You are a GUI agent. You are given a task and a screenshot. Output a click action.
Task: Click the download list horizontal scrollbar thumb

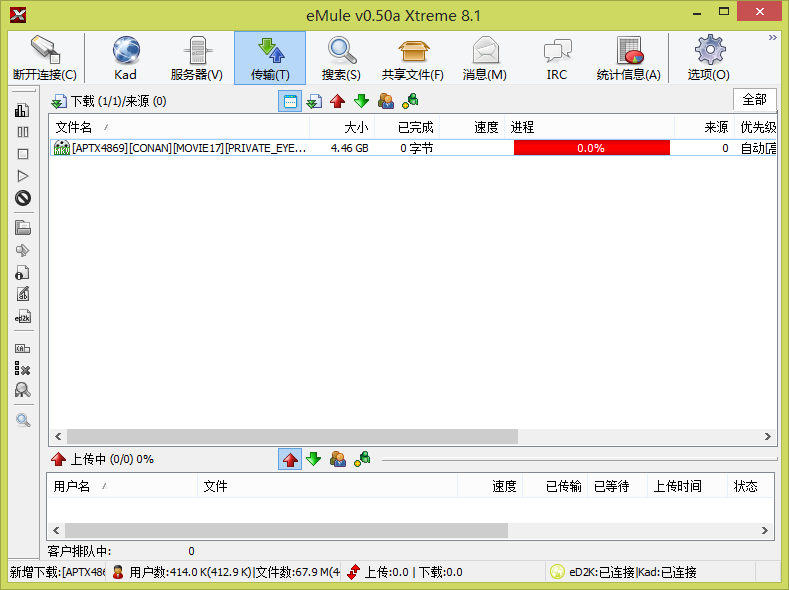292,436
